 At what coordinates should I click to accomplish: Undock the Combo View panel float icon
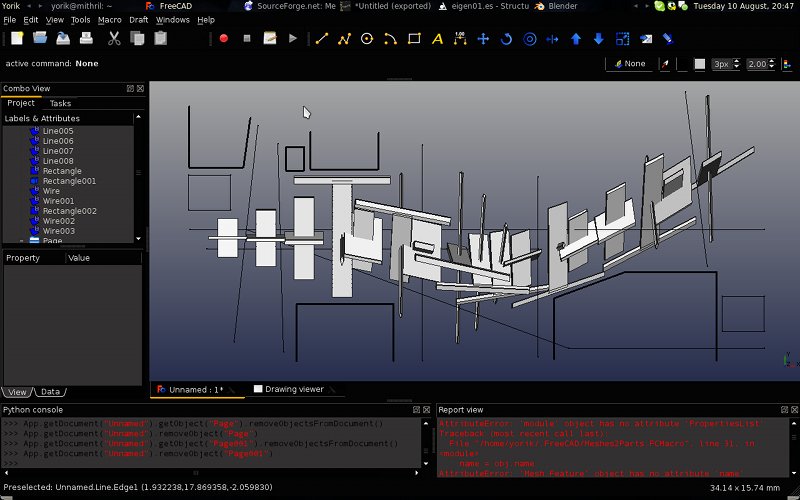[130, 88]
